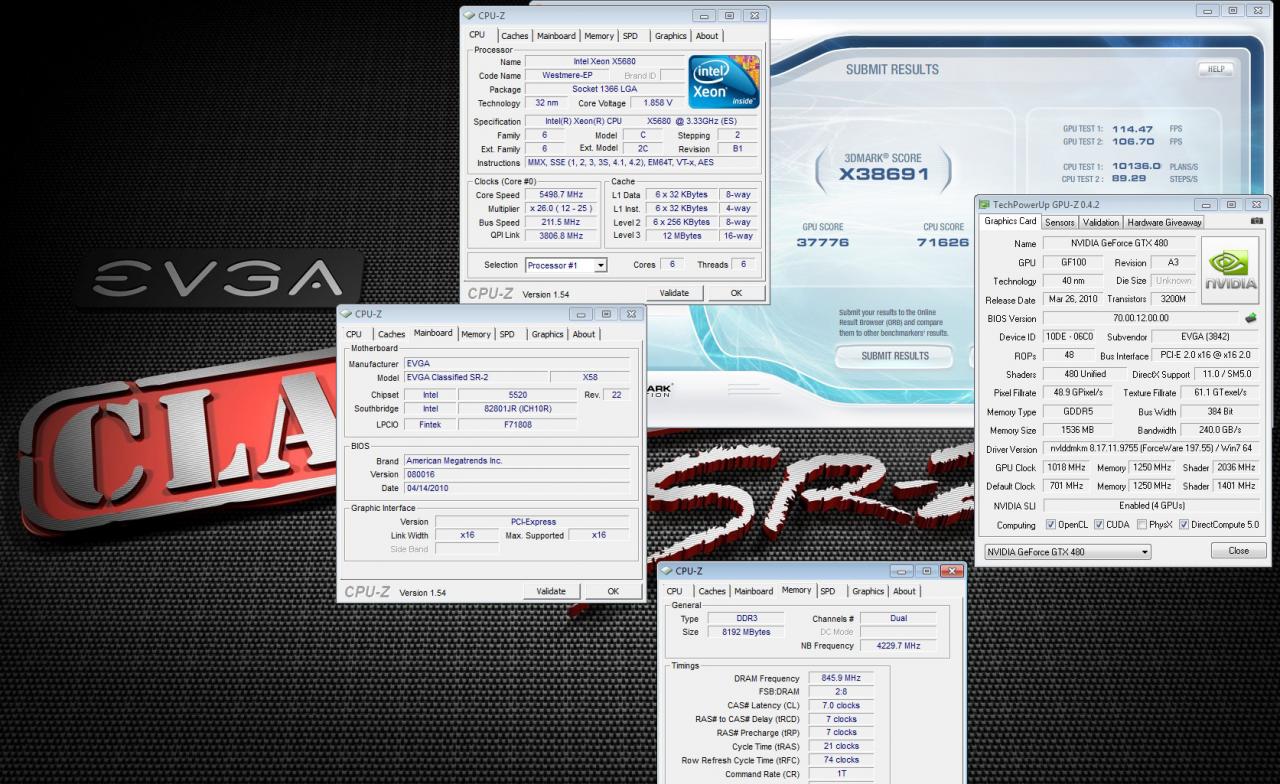Click the camera screenshot icon in GPU-Z

pyautogui.click(x=1257, y=221)
